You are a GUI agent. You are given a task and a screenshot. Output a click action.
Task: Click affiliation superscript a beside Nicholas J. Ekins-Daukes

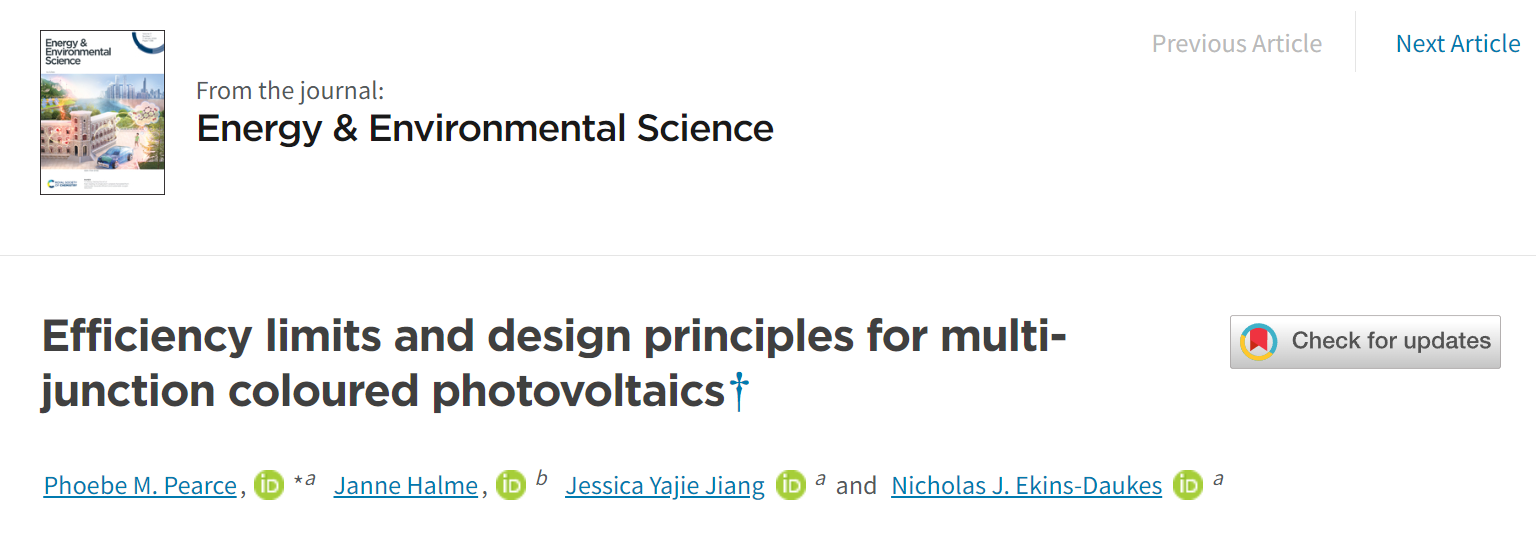[x=1218, y=479]
